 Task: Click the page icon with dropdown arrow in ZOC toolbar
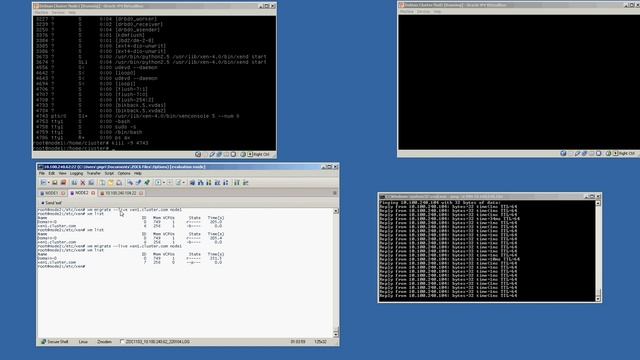point(178,182)
